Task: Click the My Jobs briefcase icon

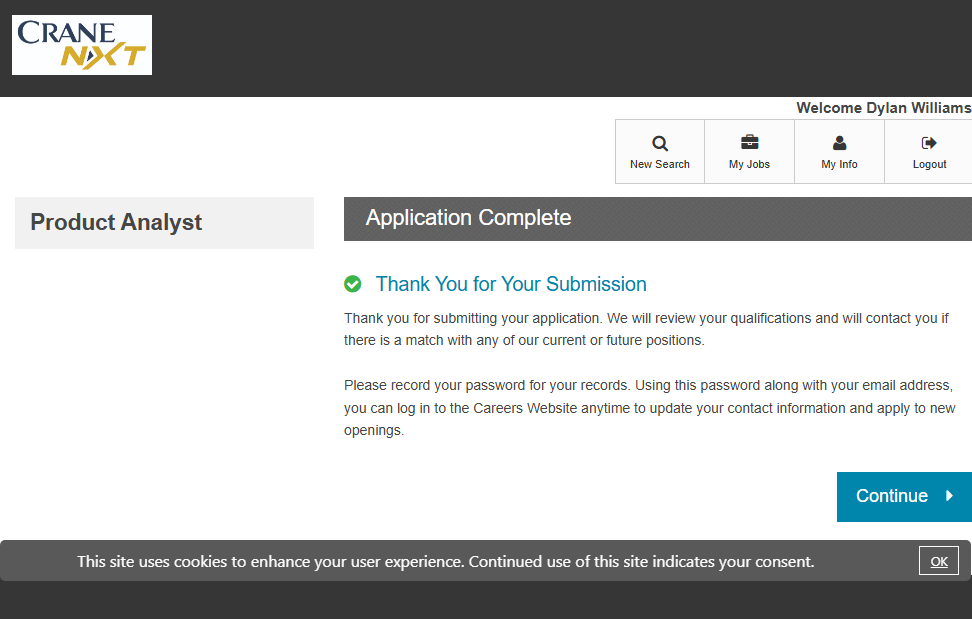Action: point(749,143)
